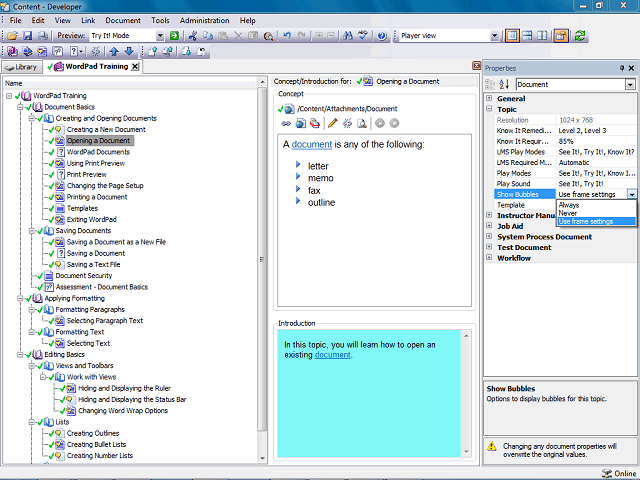Expand the Test Document properties section
The image size is (640, 480).
click(x=489, y=247)
